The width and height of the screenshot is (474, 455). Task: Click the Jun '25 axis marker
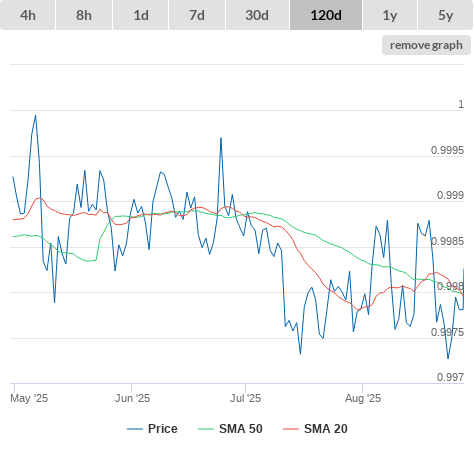pos(132,398)
